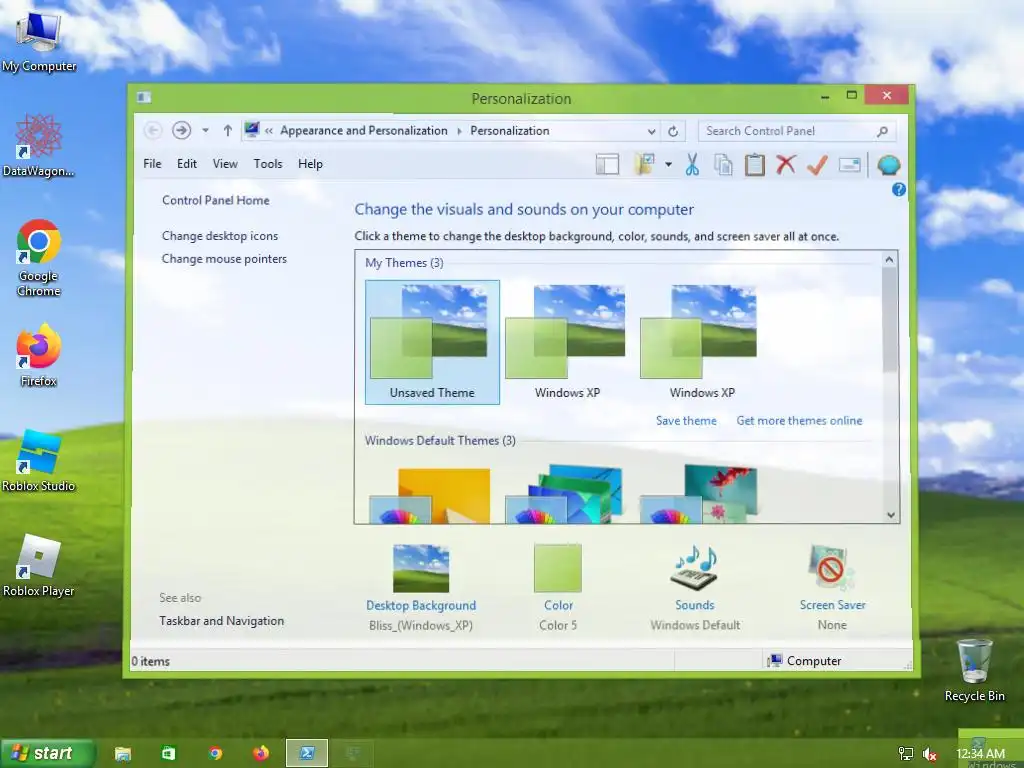Click the Start button
The height and width of the screenshot is (768, 1024).
tap(48, 753)
